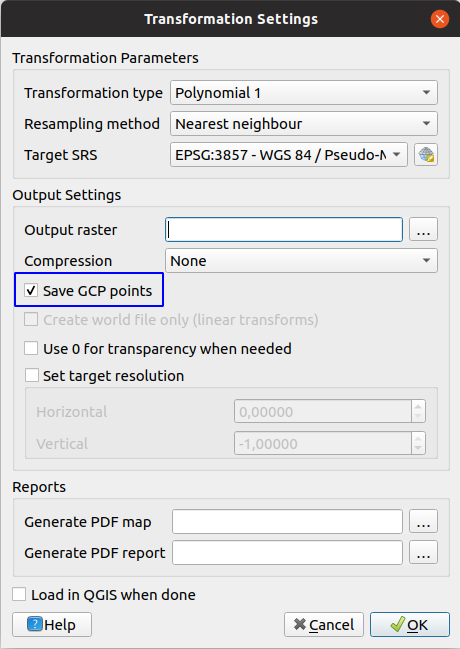Viewport: 460px width, 649px height.
Task: Click the Horizontal resolution spinner arrows
Action: [x=418, y=411]
